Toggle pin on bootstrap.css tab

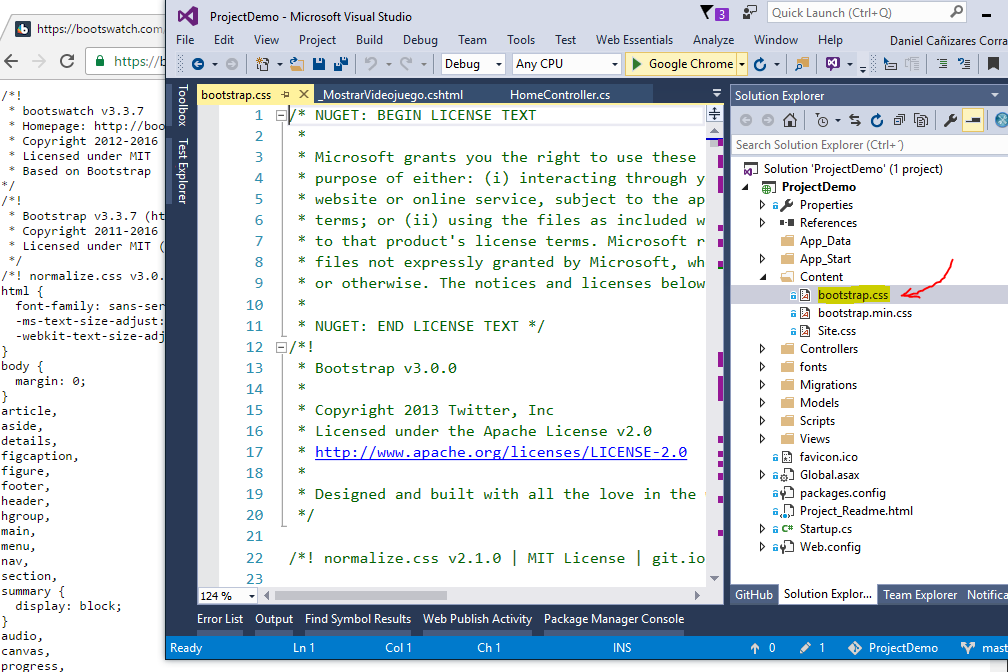[285, 95]
